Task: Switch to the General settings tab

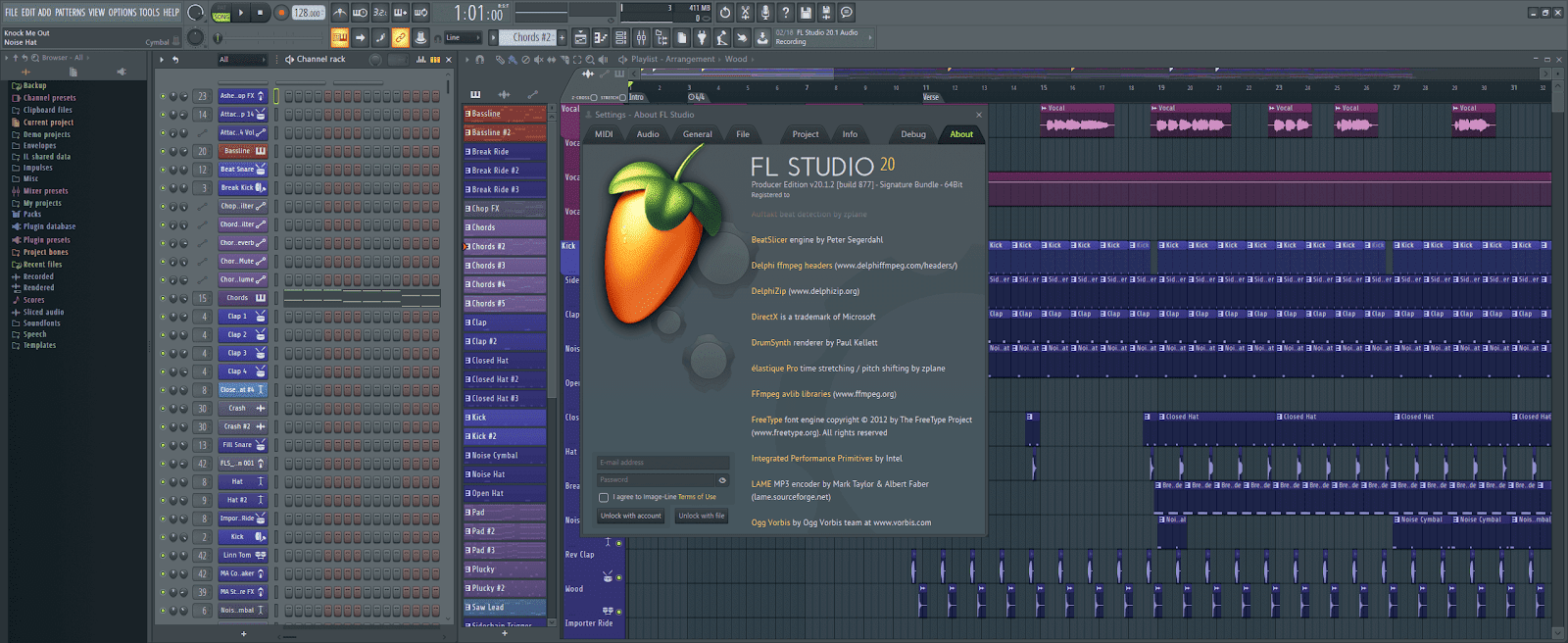Action: pyautogui.click(x=697, y=134)
